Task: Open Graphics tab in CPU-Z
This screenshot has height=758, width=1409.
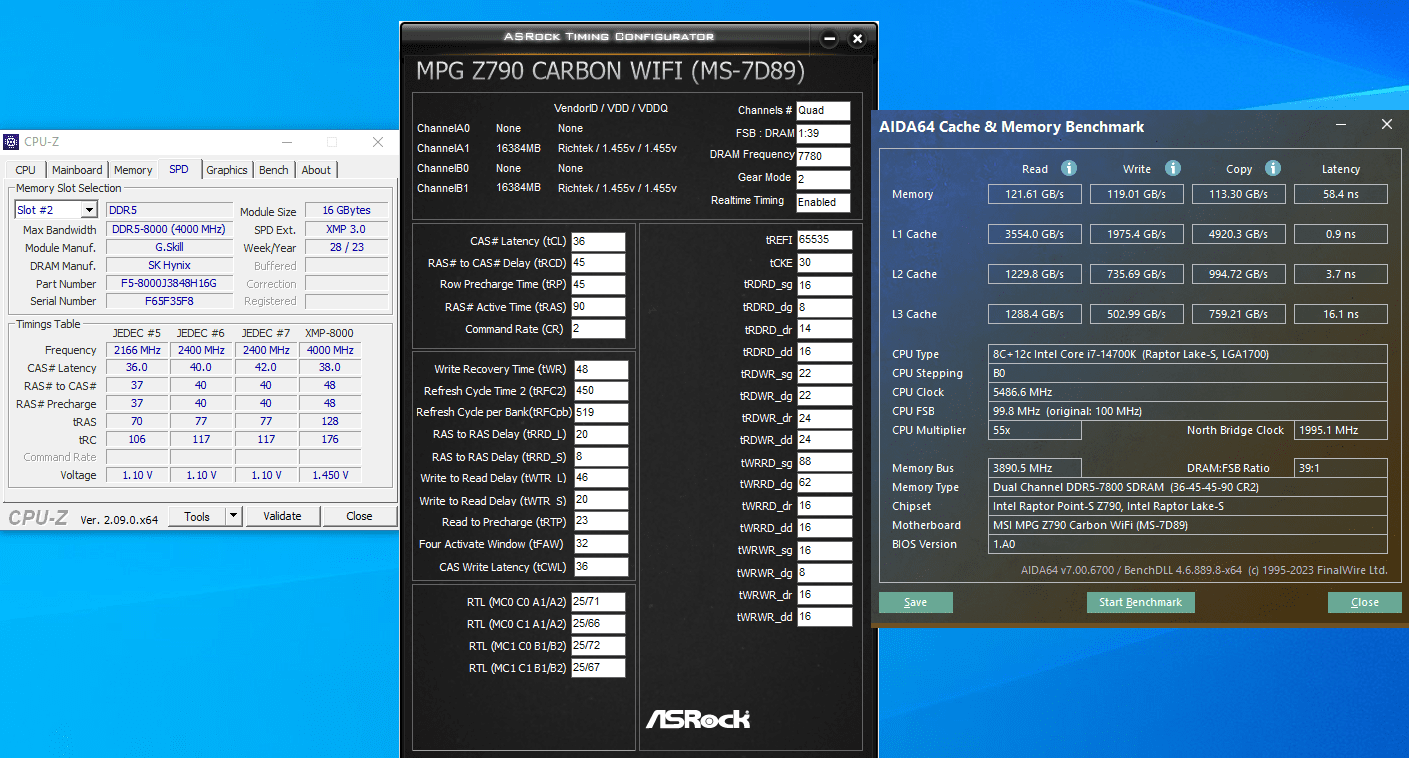Action: pyautogui.click(x=227, y=170)
